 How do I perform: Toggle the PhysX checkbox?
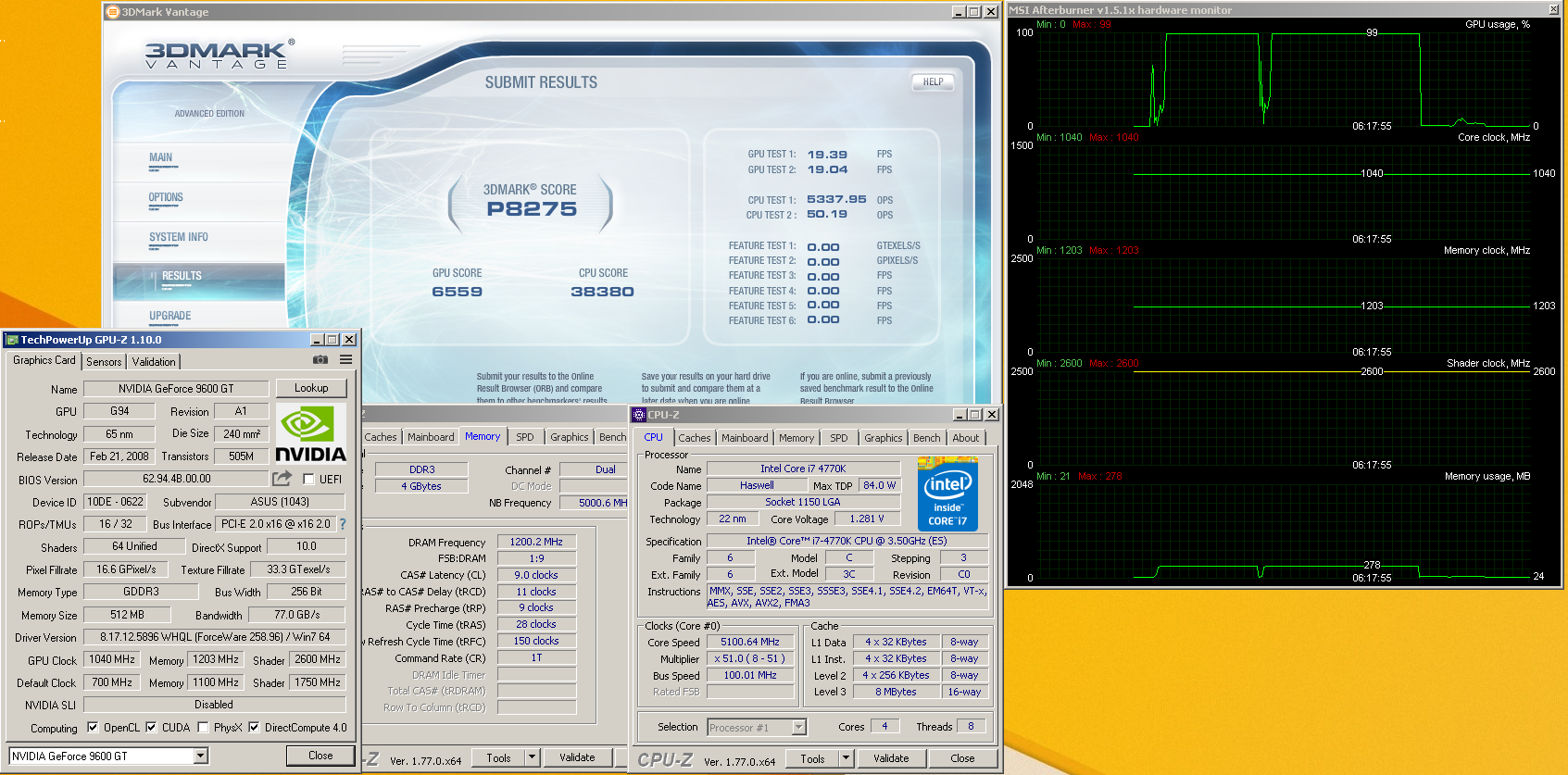[203, 728]
